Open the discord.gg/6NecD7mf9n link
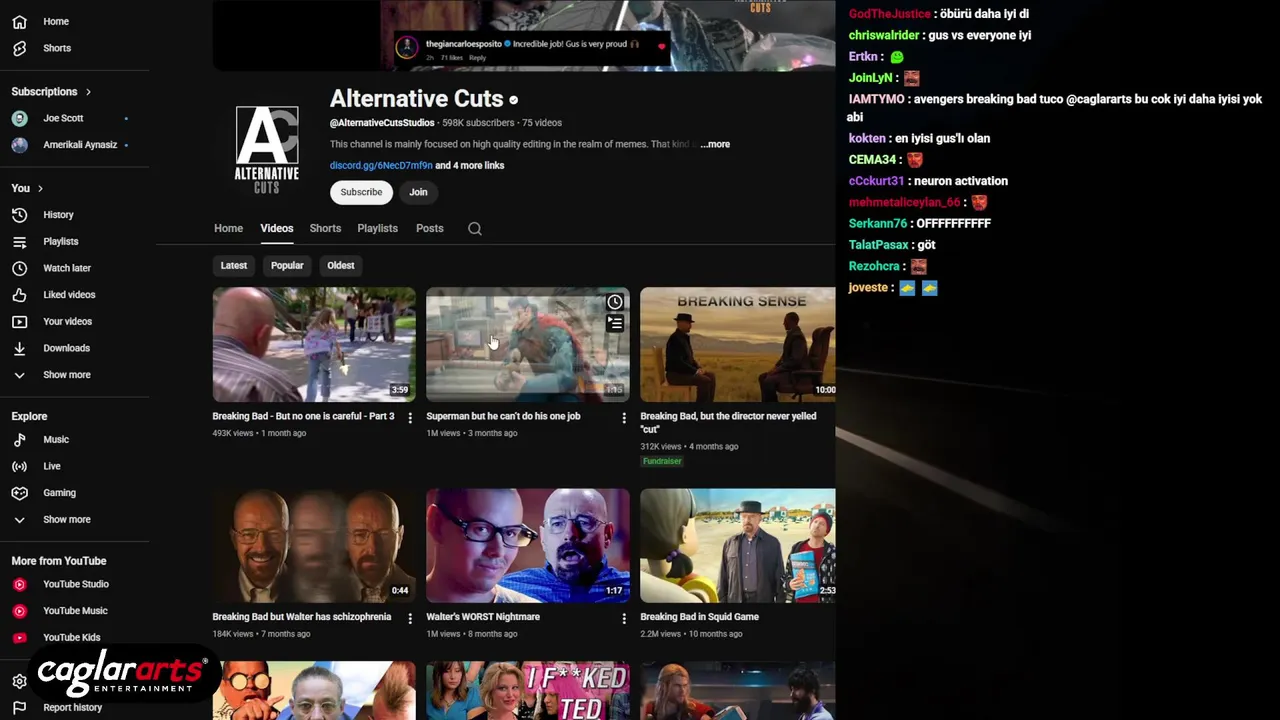 click(x=381, y=166)
